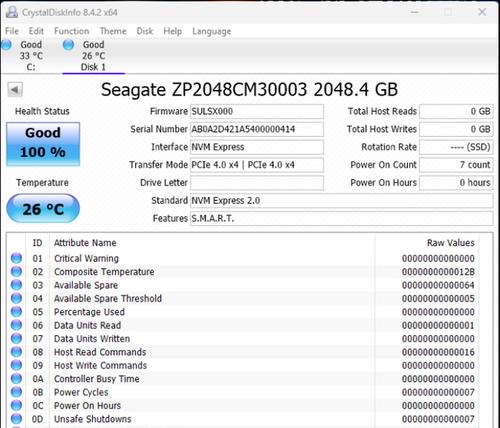500x428 pixels.
Task: Click raw value 0000000000016
Action: point(438,352)
